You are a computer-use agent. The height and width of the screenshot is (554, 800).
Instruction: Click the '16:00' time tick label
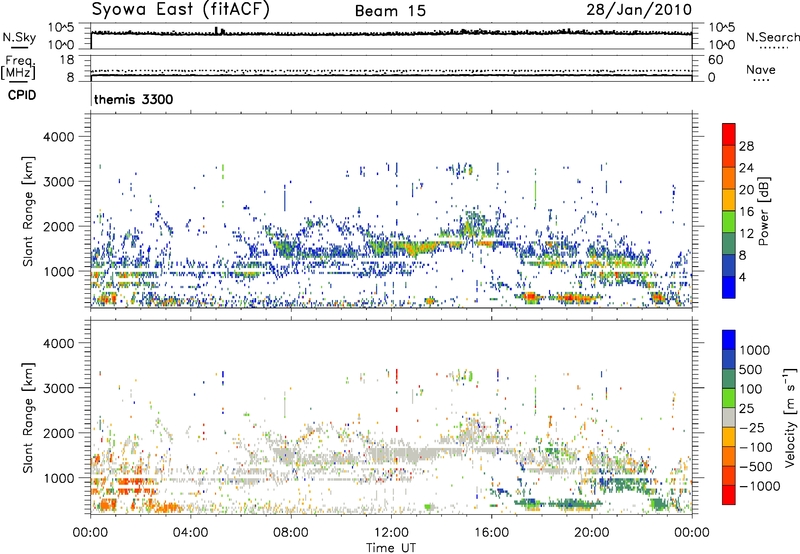pyautogui.click(x=491, y=533)
